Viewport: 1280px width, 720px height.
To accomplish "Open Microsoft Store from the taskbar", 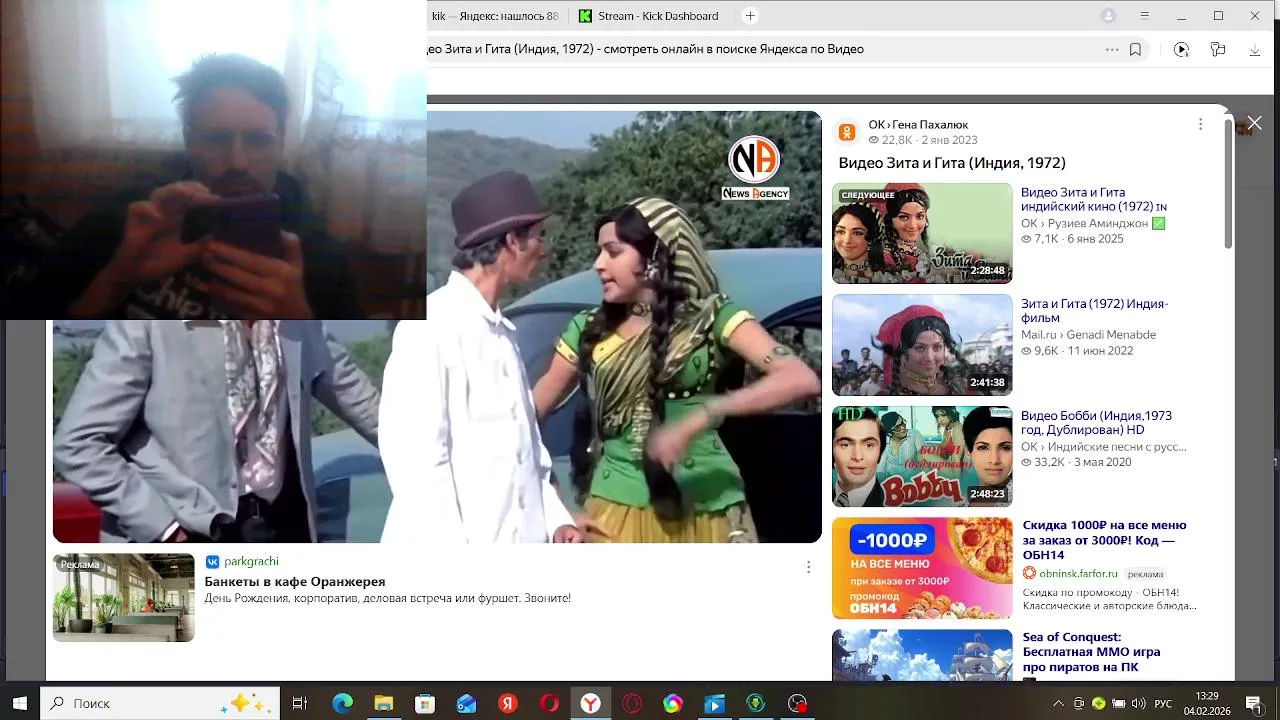I will coord(425,703).
